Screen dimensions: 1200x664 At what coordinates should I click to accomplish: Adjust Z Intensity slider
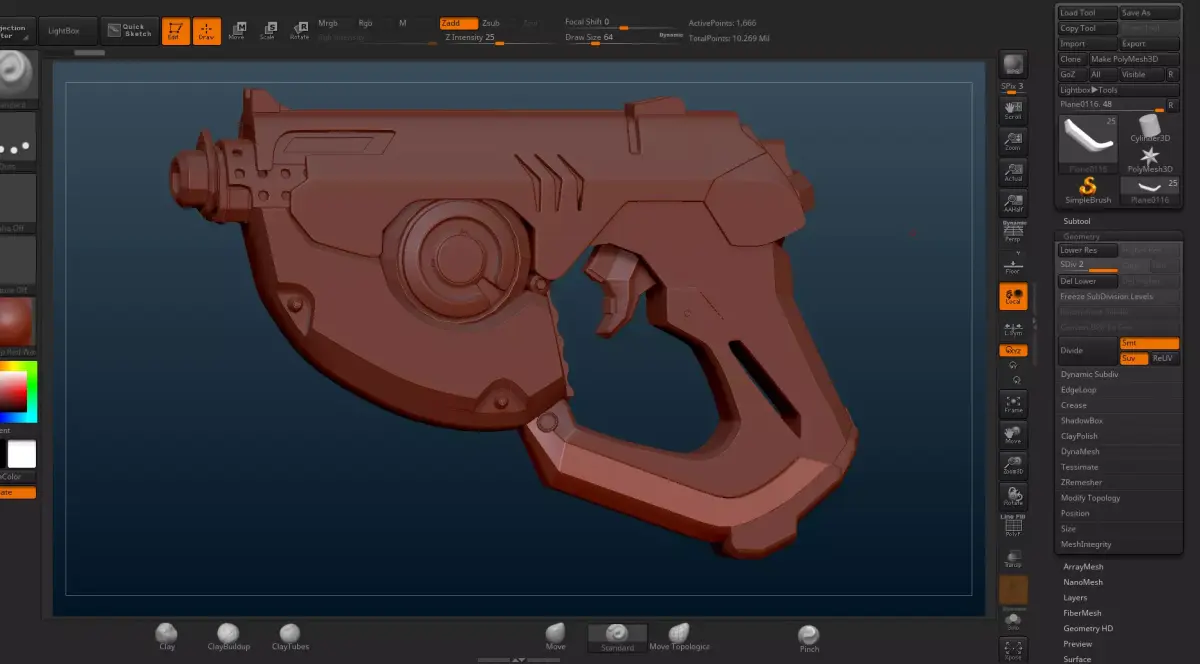click(x=500, y=39)
